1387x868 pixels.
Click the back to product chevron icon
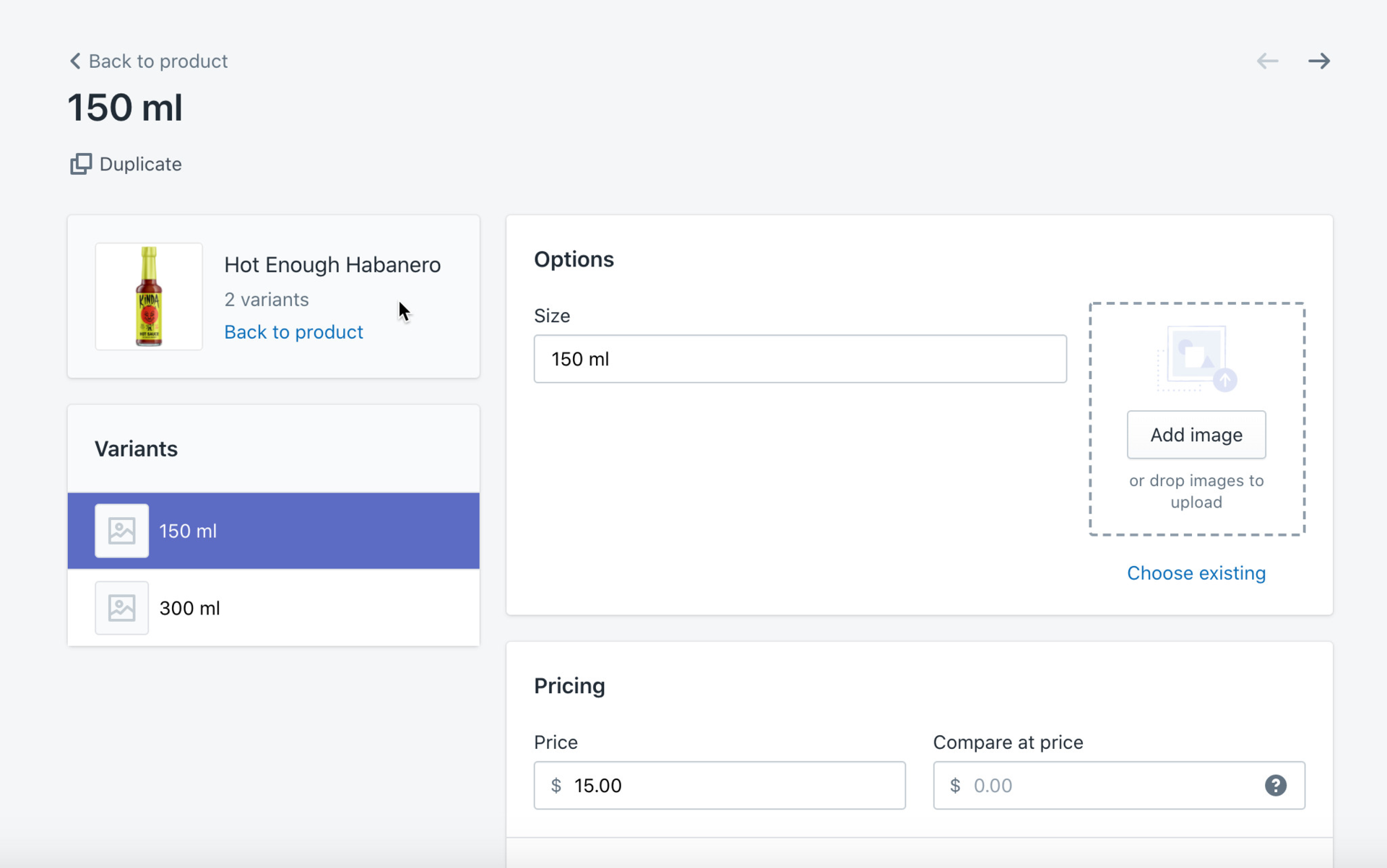click(x=75, y=61)
